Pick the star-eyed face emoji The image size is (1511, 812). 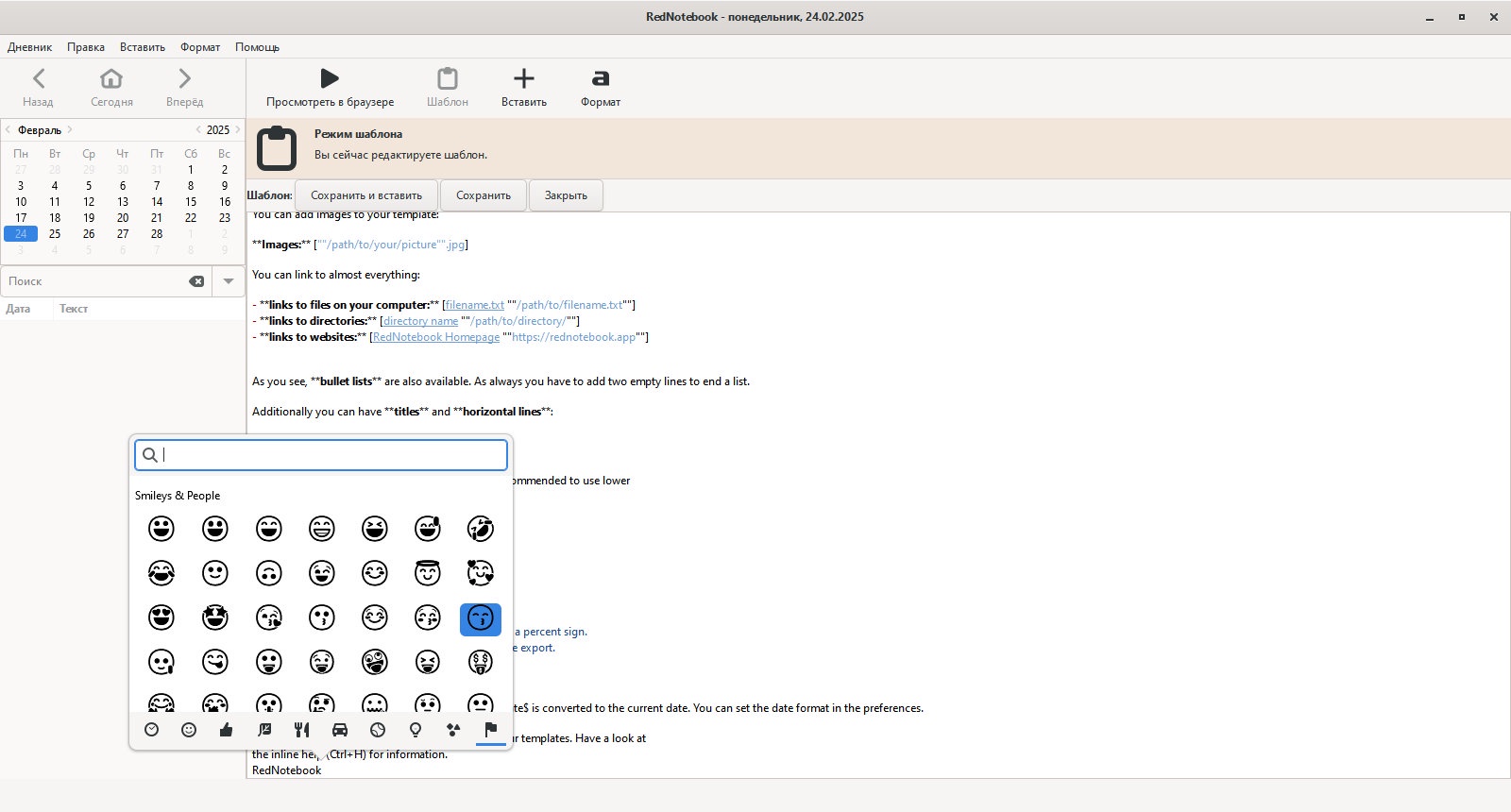(x=215, y=617)
